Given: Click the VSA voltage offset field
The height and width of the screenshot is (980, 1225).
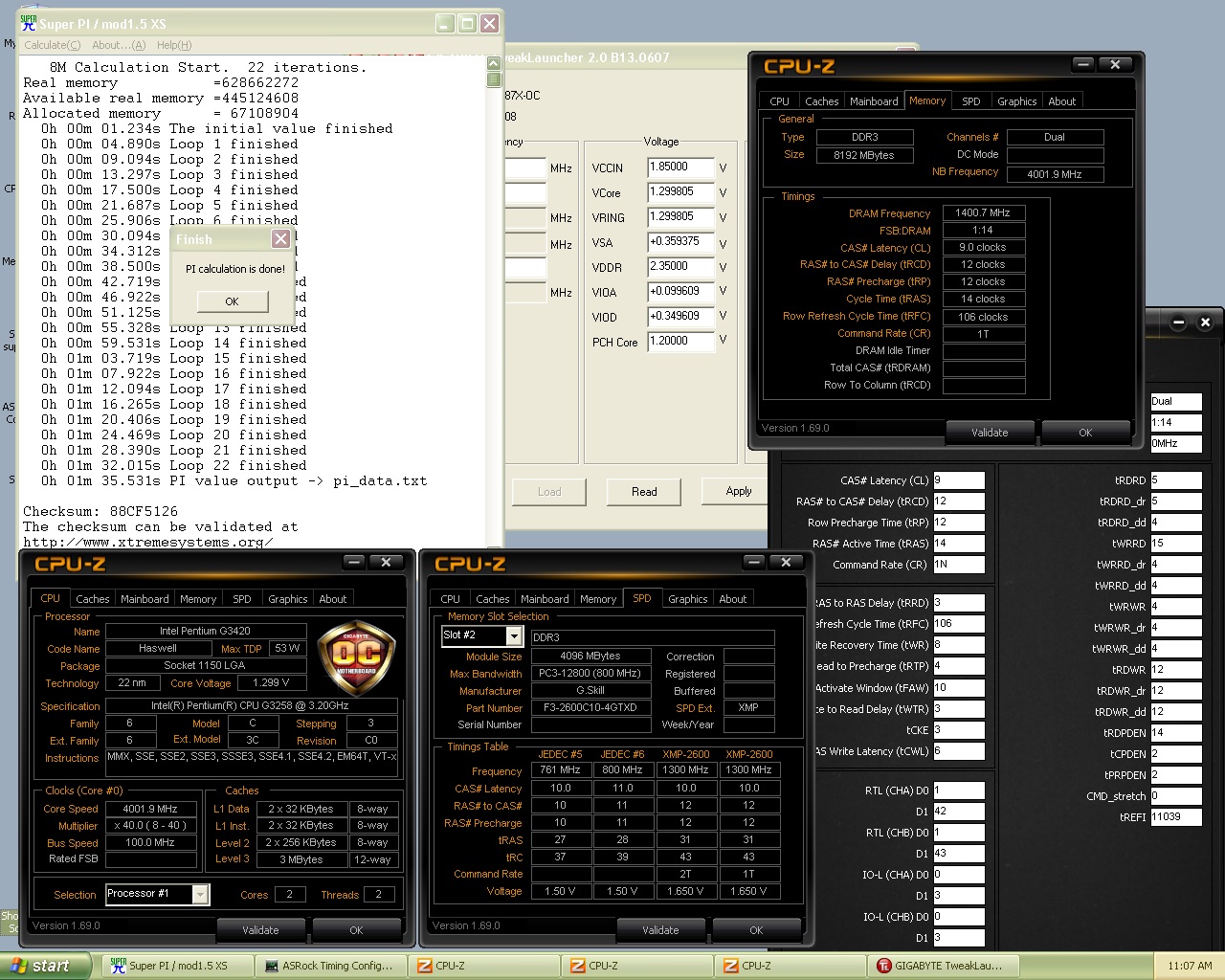Looking at the screenshot, I should pos(680,242).
